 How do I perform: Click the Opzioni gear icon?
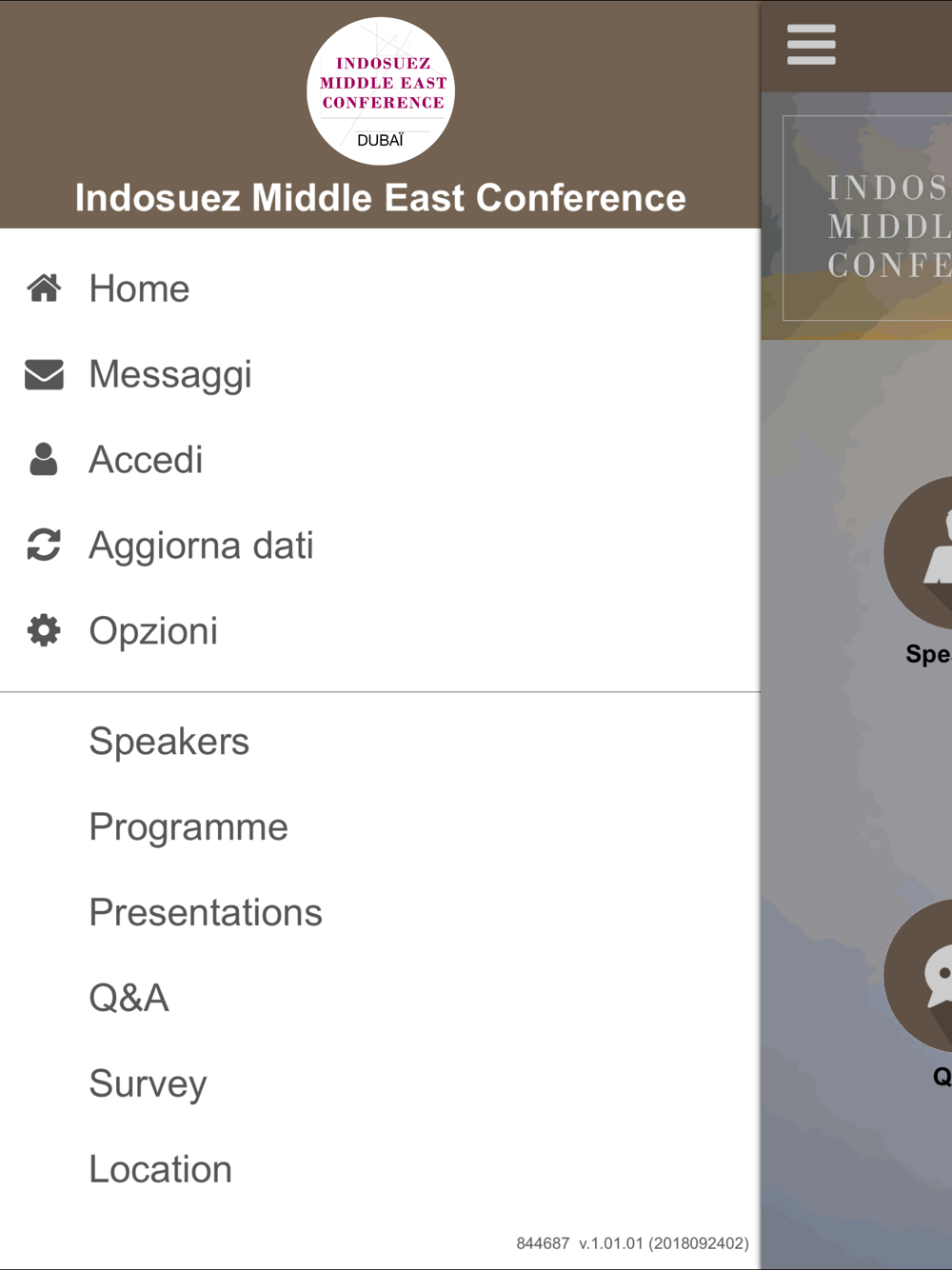(x=44, y=630)
